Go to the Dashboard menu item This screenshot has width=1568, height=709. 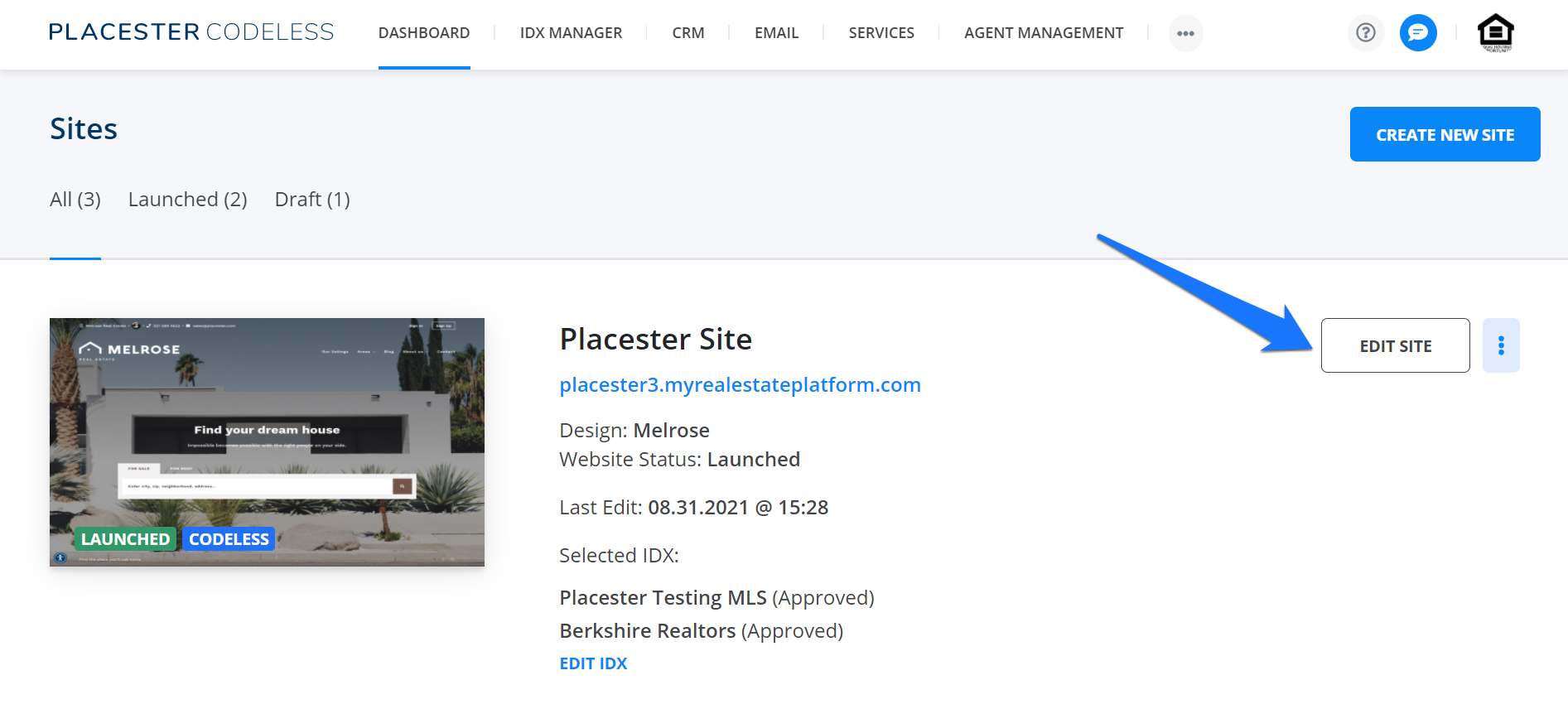424,33
